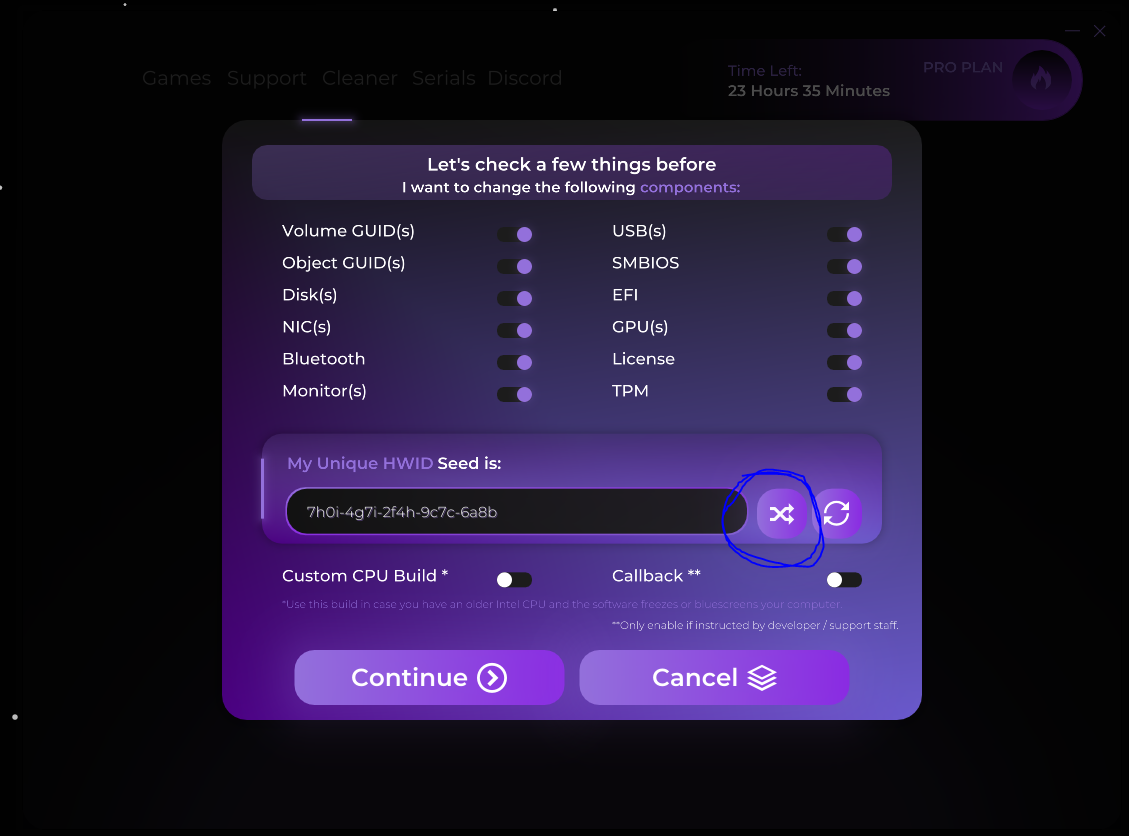The height and width of the screenshot is (836, 1129).
Task: Disable Bluetooth spoofing toggle
Action: 515,362
